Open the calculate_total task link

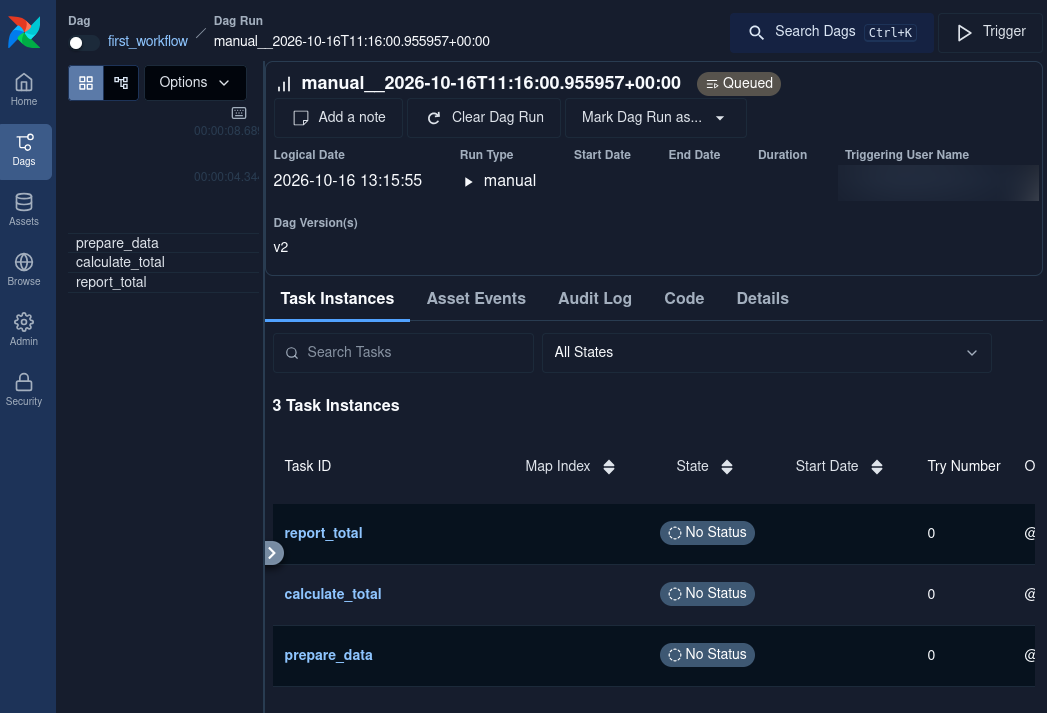click(x=333, y=593)
